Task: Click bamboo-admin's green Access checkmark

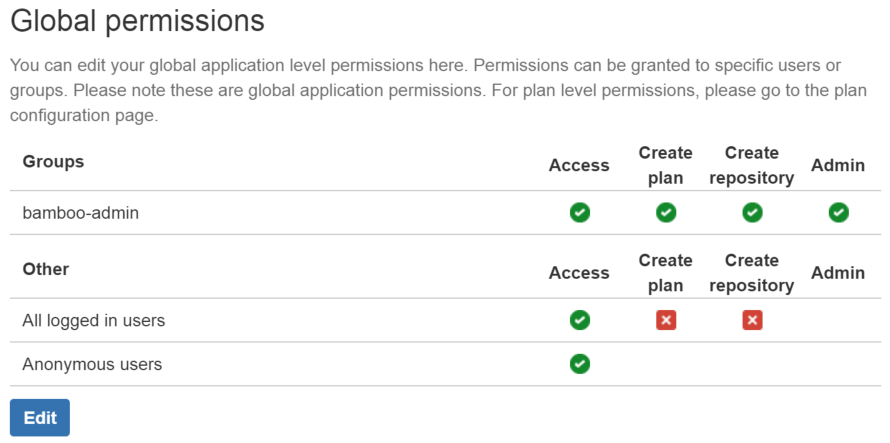Action: [579, 212]
